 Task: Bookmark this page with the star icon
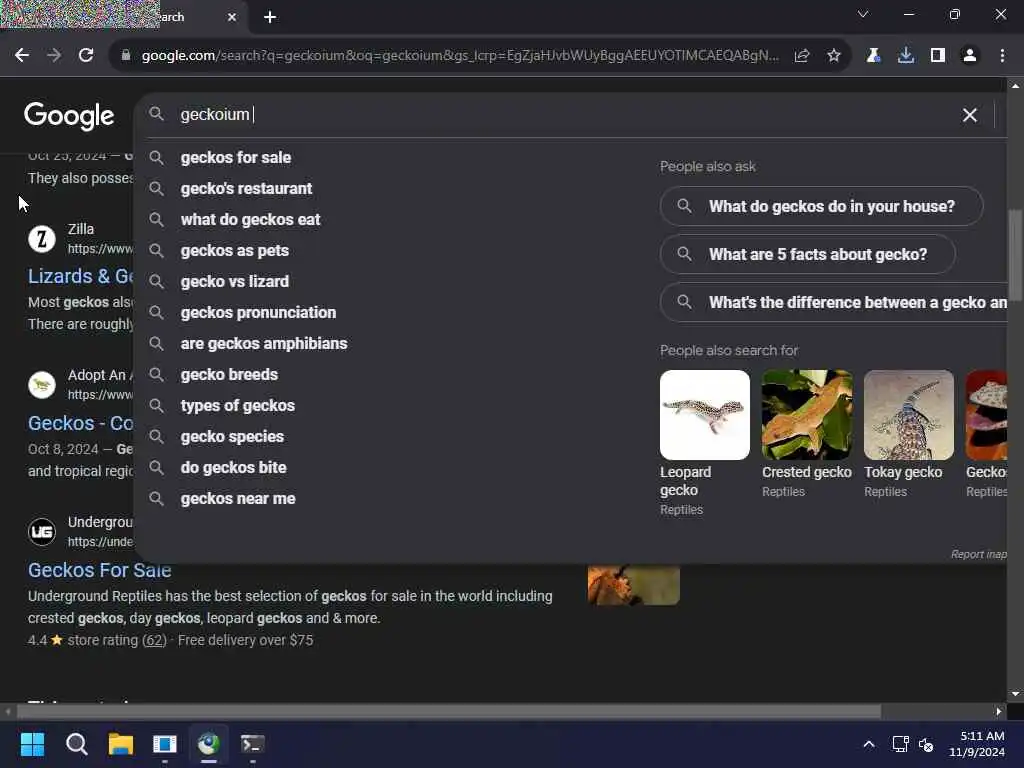834,56
